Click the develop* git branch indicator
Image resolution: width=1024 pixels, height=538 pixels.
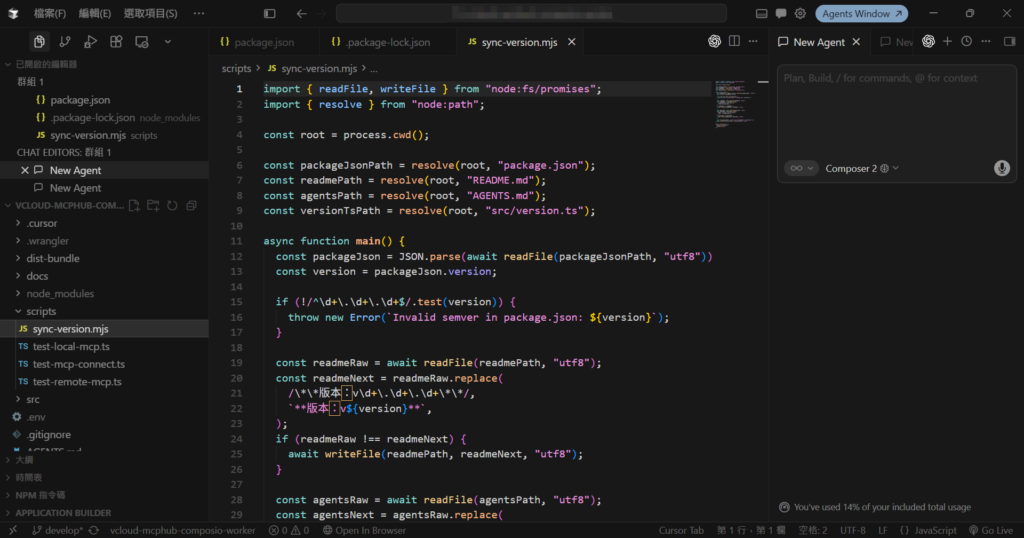tap(58, 530)
